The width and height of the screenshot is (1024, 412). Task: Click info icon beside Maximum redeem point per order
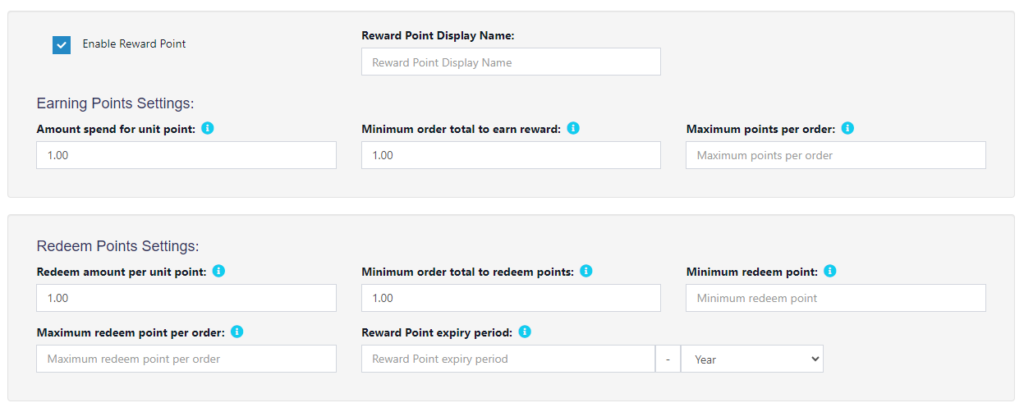click(x=237, y=332)
